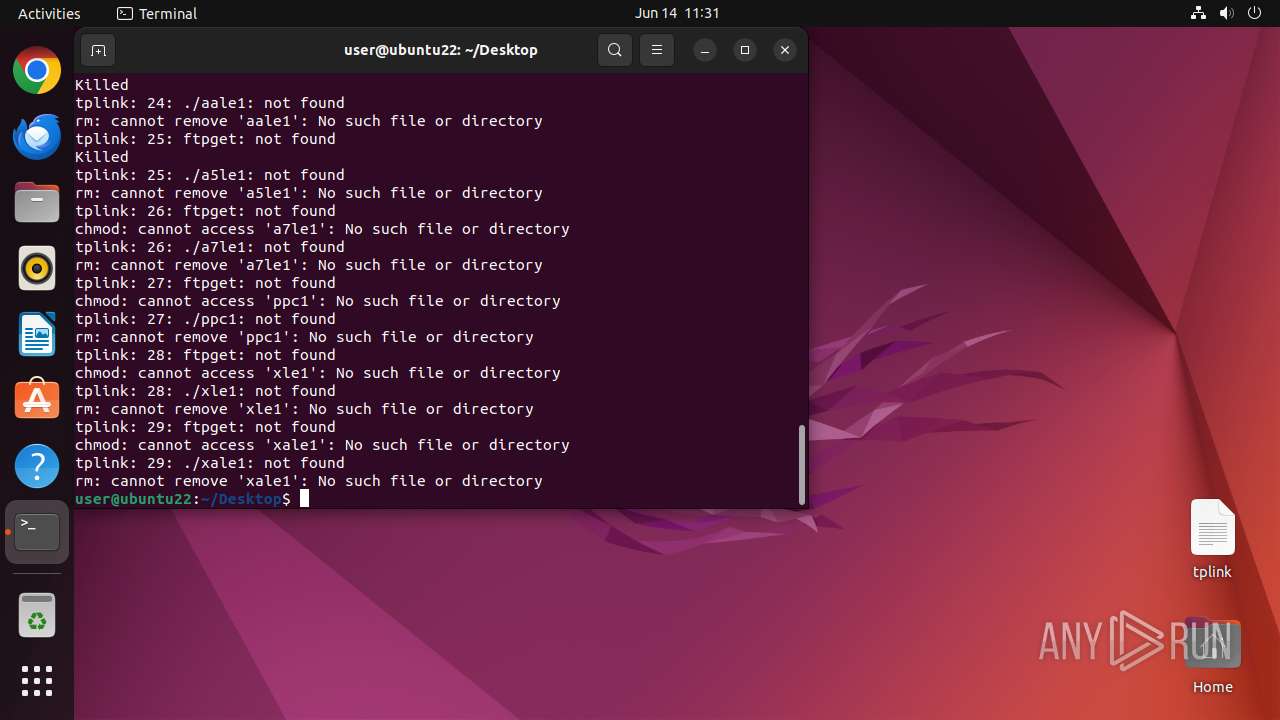
Task: Open the Activities overview
Action: pyautogui.click(x=49, y=13)
